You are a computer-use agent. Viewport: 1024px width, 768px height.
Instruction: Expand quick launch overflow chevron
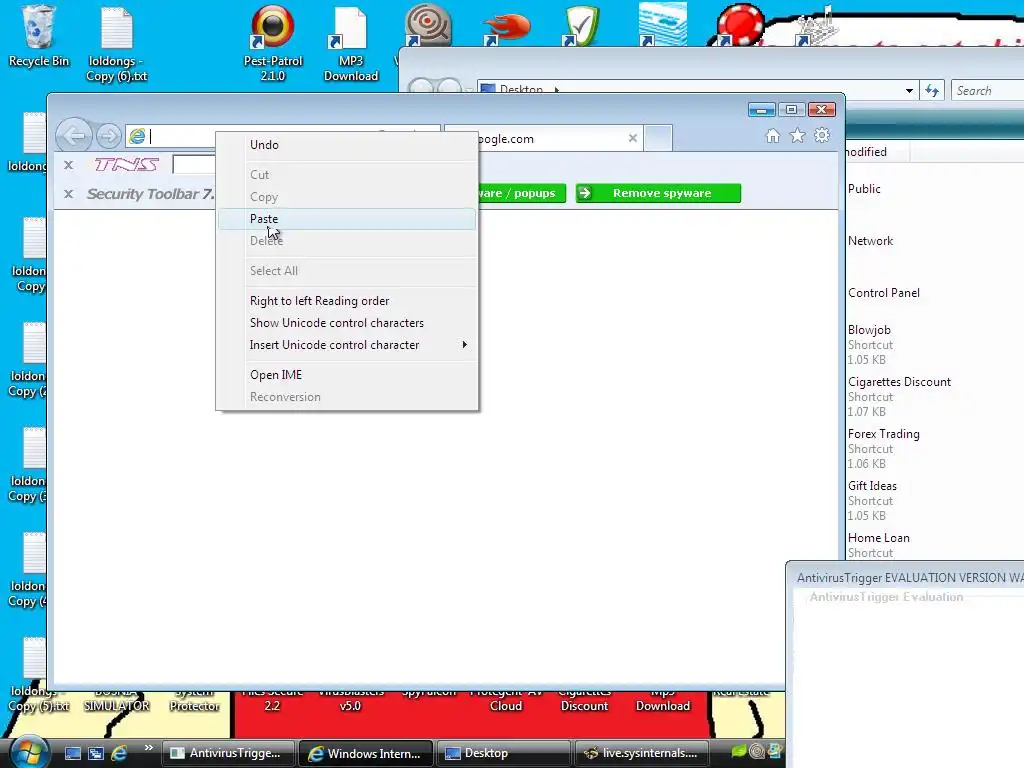tap(148, 748)
